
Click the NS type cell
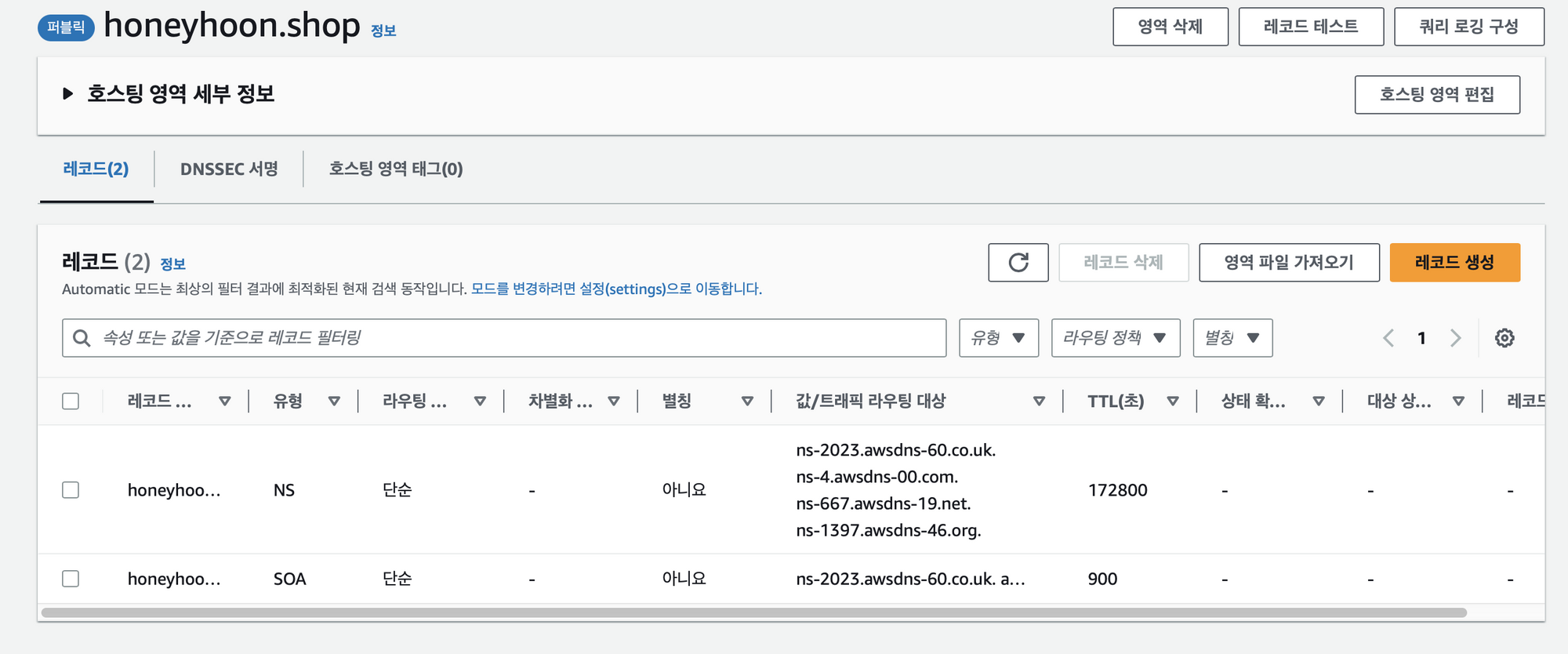[284, 490]
